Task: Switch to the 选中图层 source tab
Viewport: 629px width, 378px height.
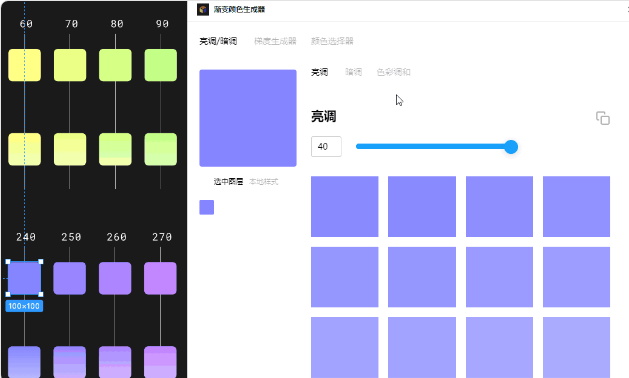Action: [x=228, y=182]
